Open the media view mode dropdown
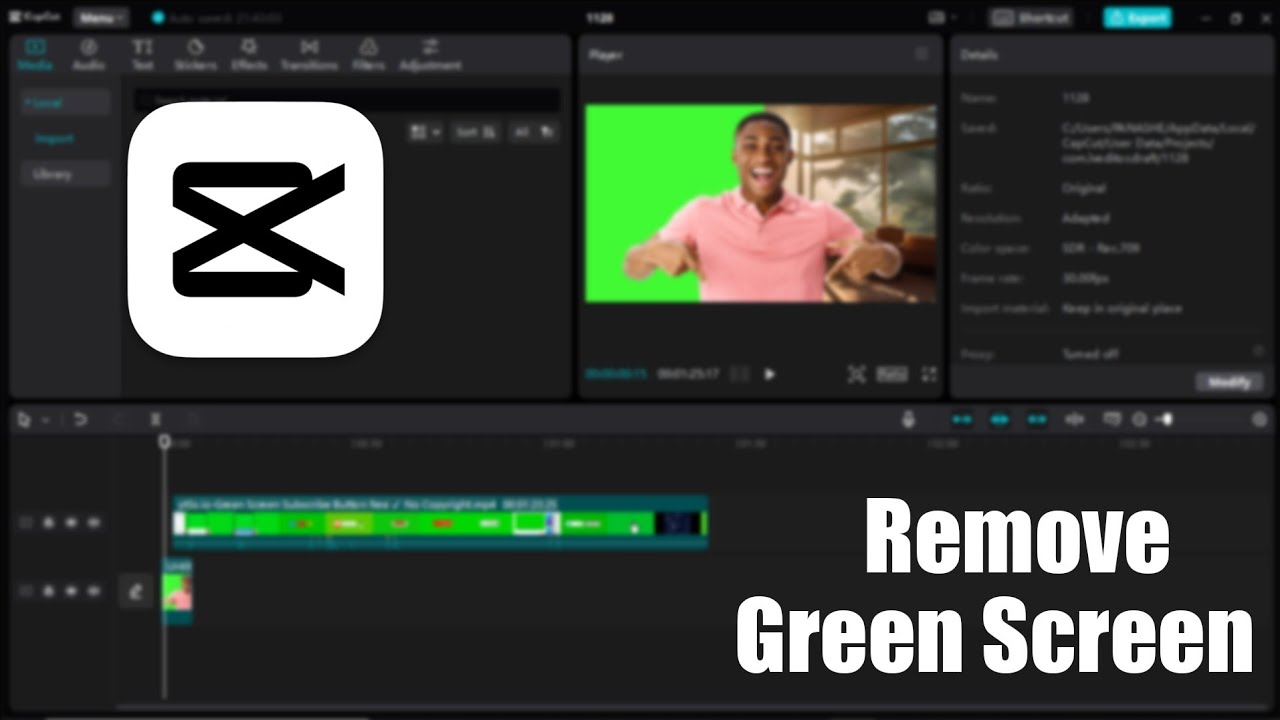Image resolution: width=1280 pixels, height=720 pixels. point(425,132)
